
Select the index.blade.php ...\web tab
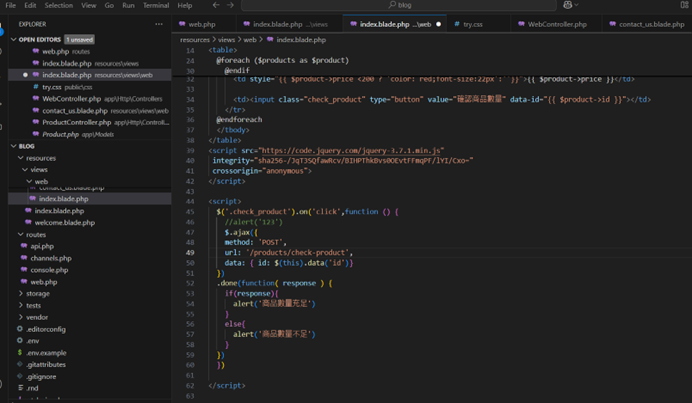click(x=395, y=24)
